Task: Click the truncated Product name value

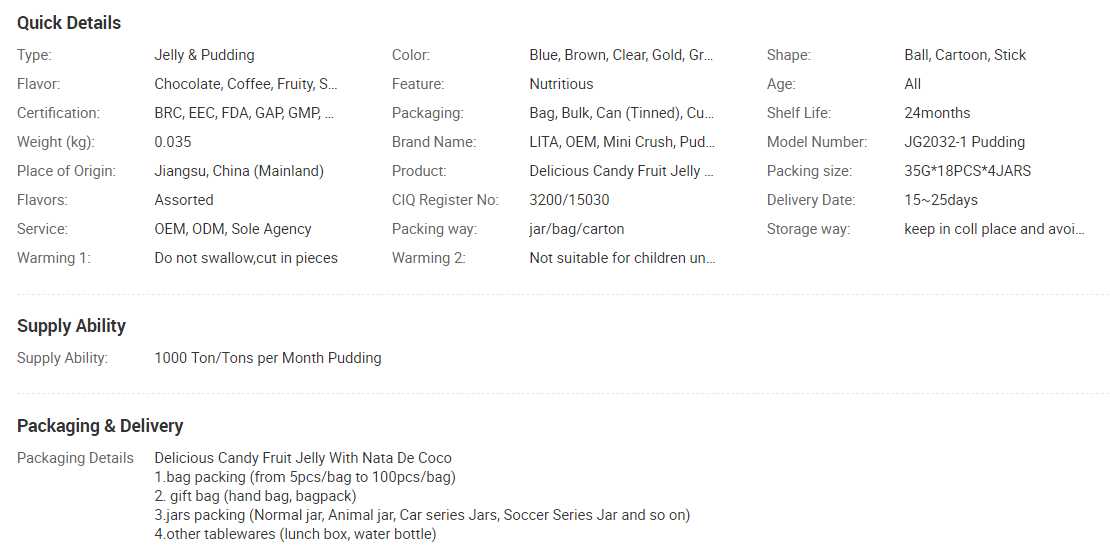Action: pyautogui.click(x=621, y=171)
